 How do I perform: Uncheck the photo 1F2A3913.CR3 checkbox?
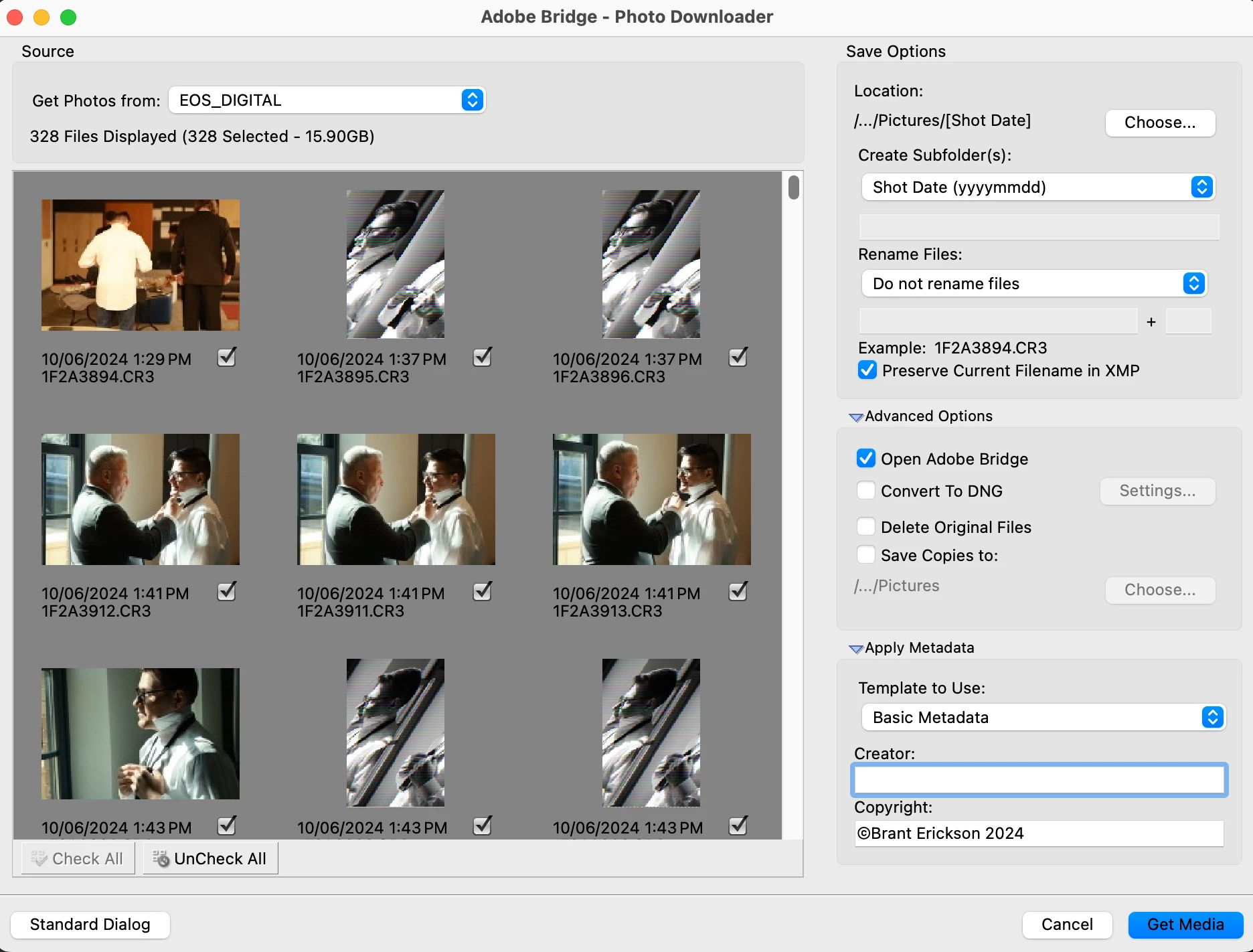click(738, 592)
